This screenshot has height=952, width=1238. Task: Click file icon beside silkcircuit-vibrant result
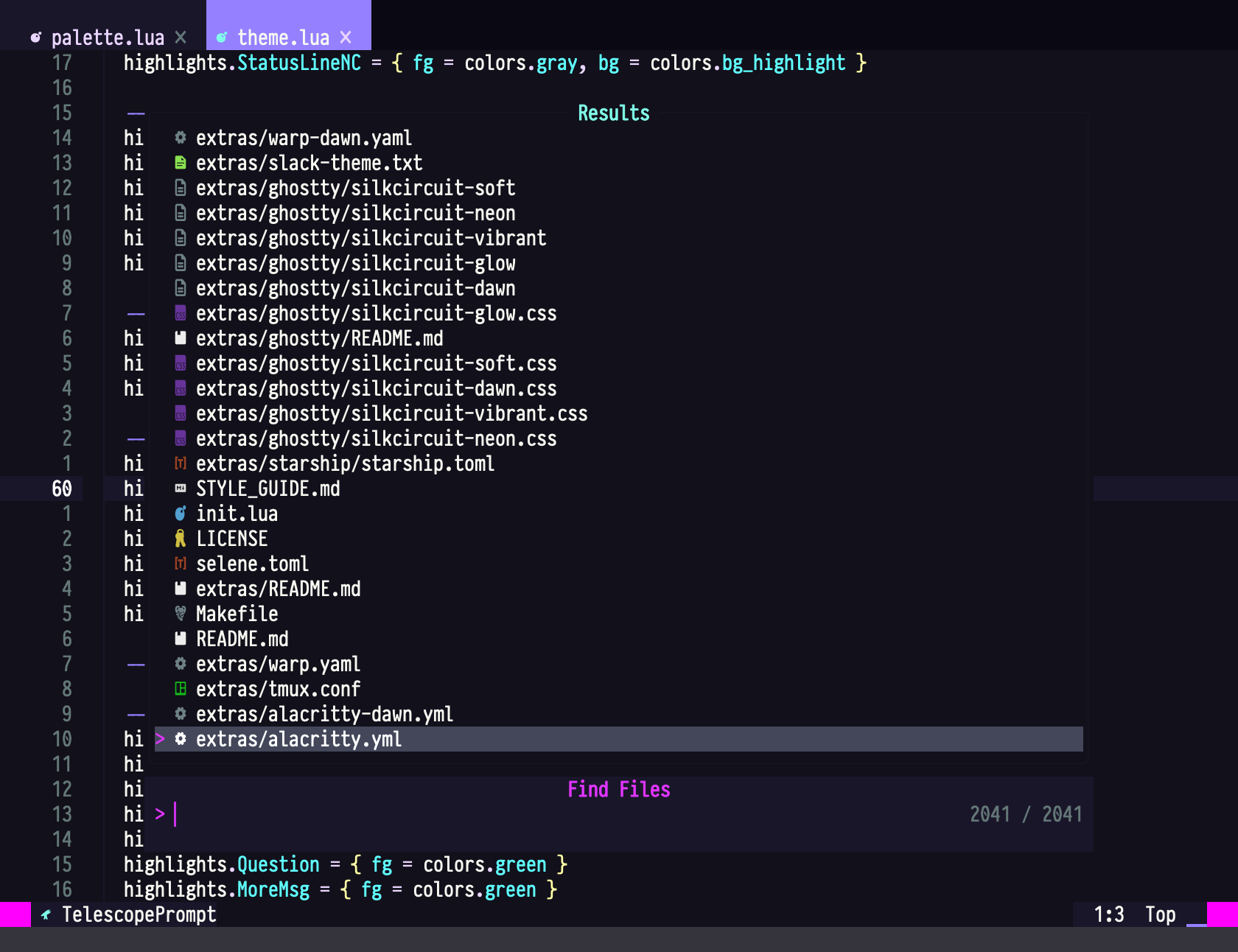[181, 238]
